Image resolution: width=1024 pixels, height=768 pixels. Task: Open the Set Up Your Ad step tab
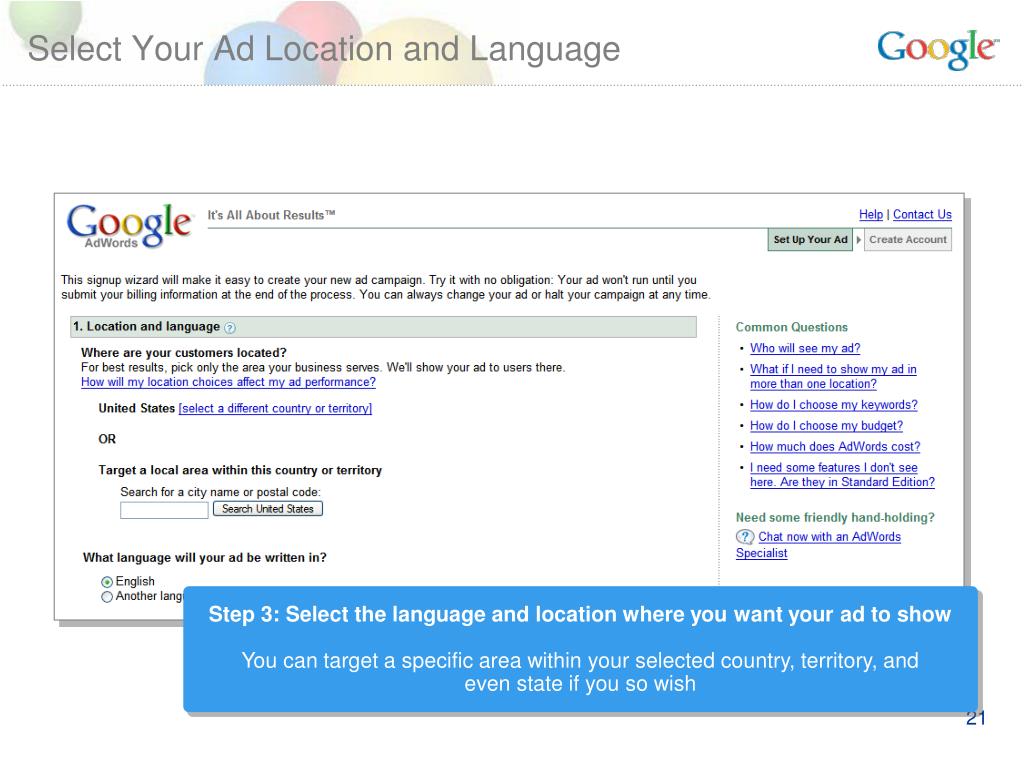(x=810, y=240)
